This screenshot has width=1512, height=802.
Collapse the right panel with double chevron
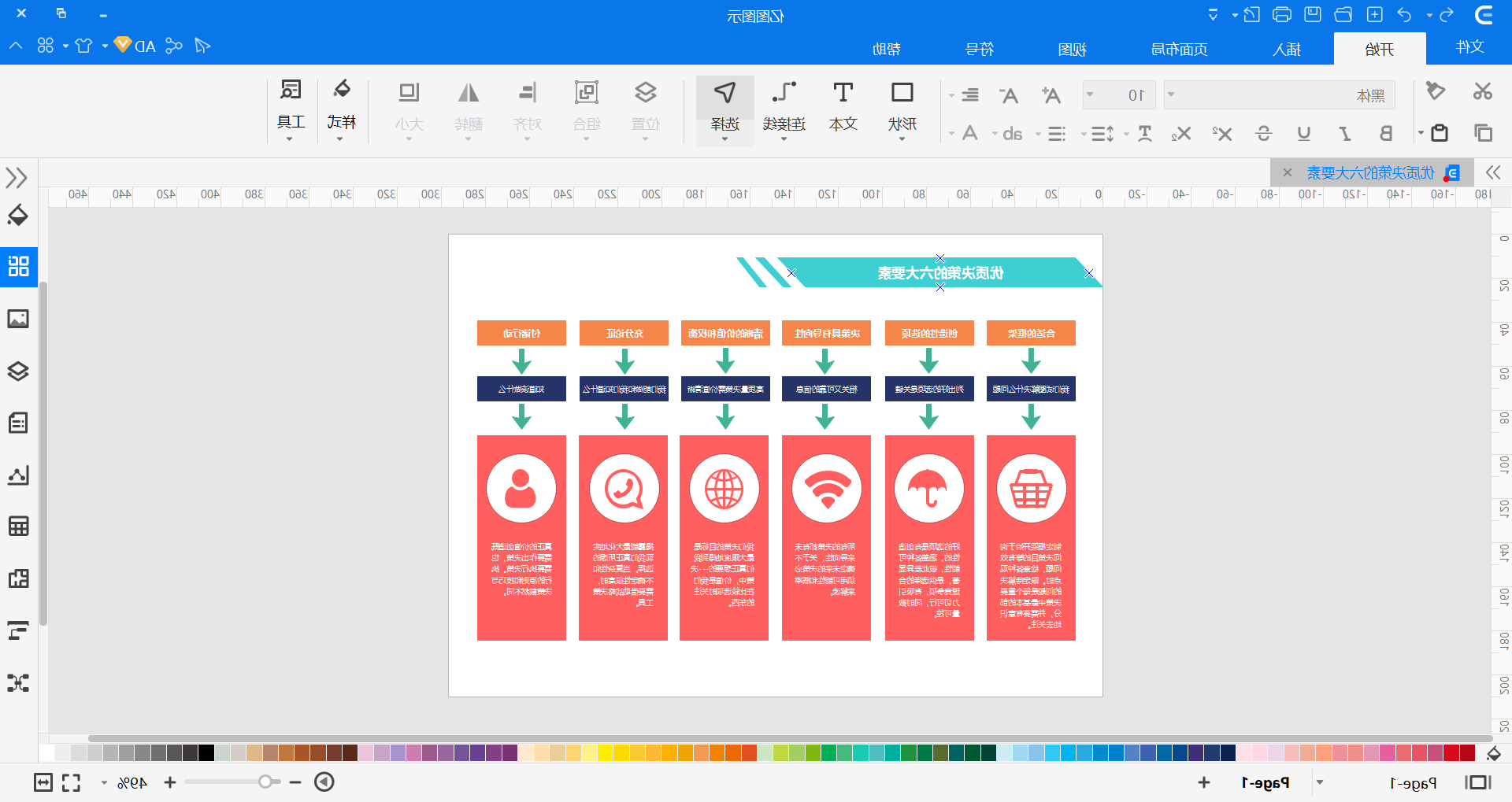(x=1493, y=172)
